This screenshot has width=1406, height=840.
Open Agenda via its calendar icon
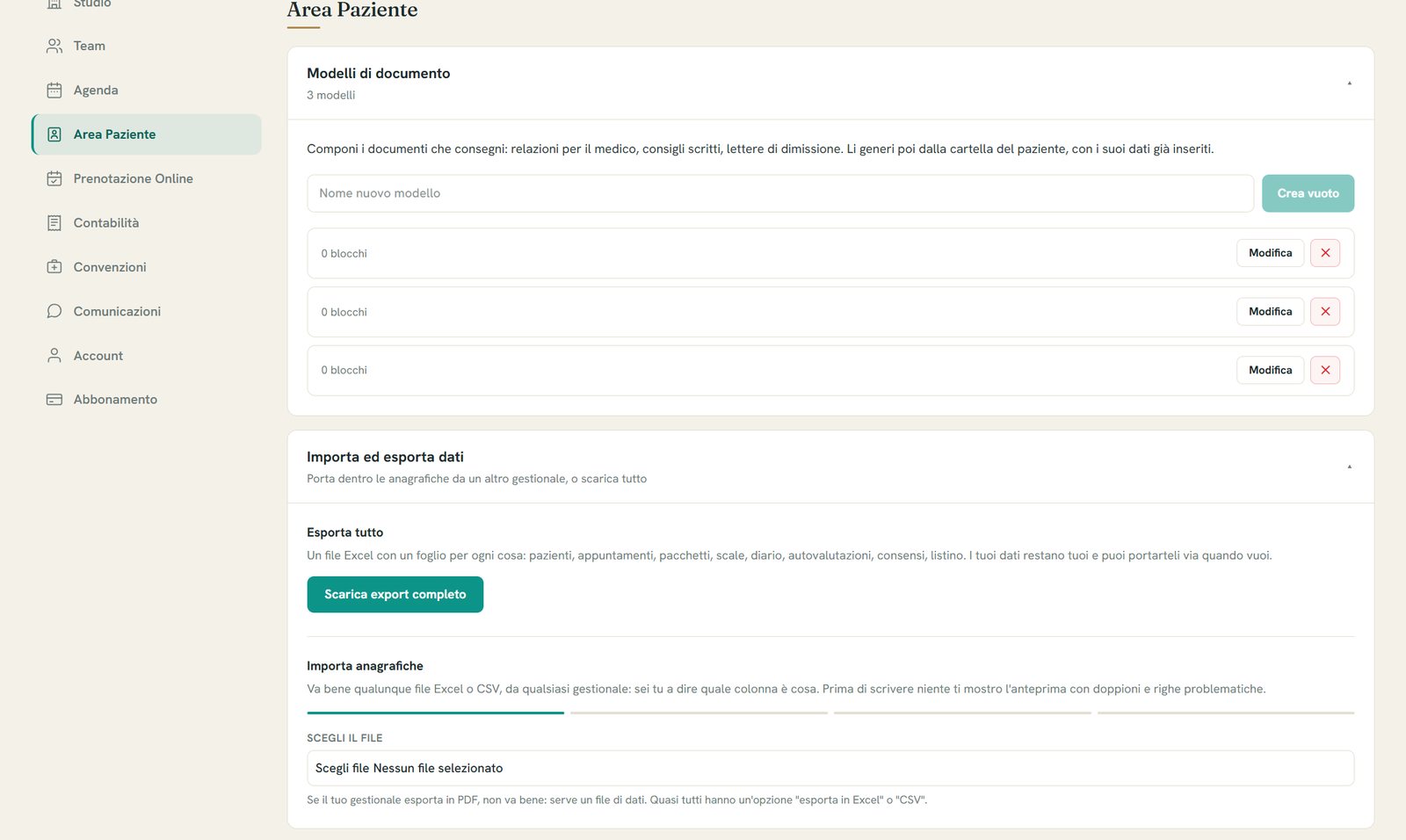[54, 91]
